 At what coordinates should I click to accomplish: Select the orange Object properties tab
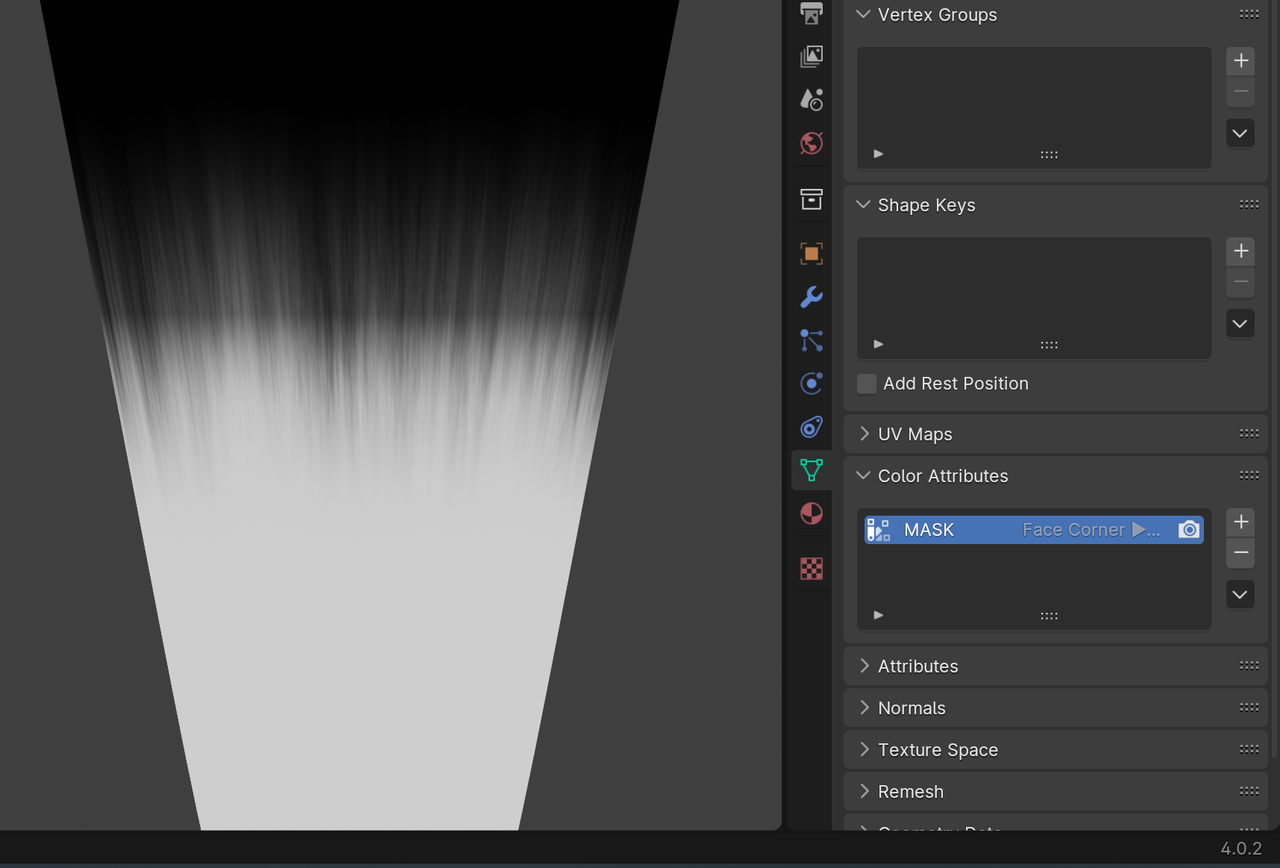(811, 253)
